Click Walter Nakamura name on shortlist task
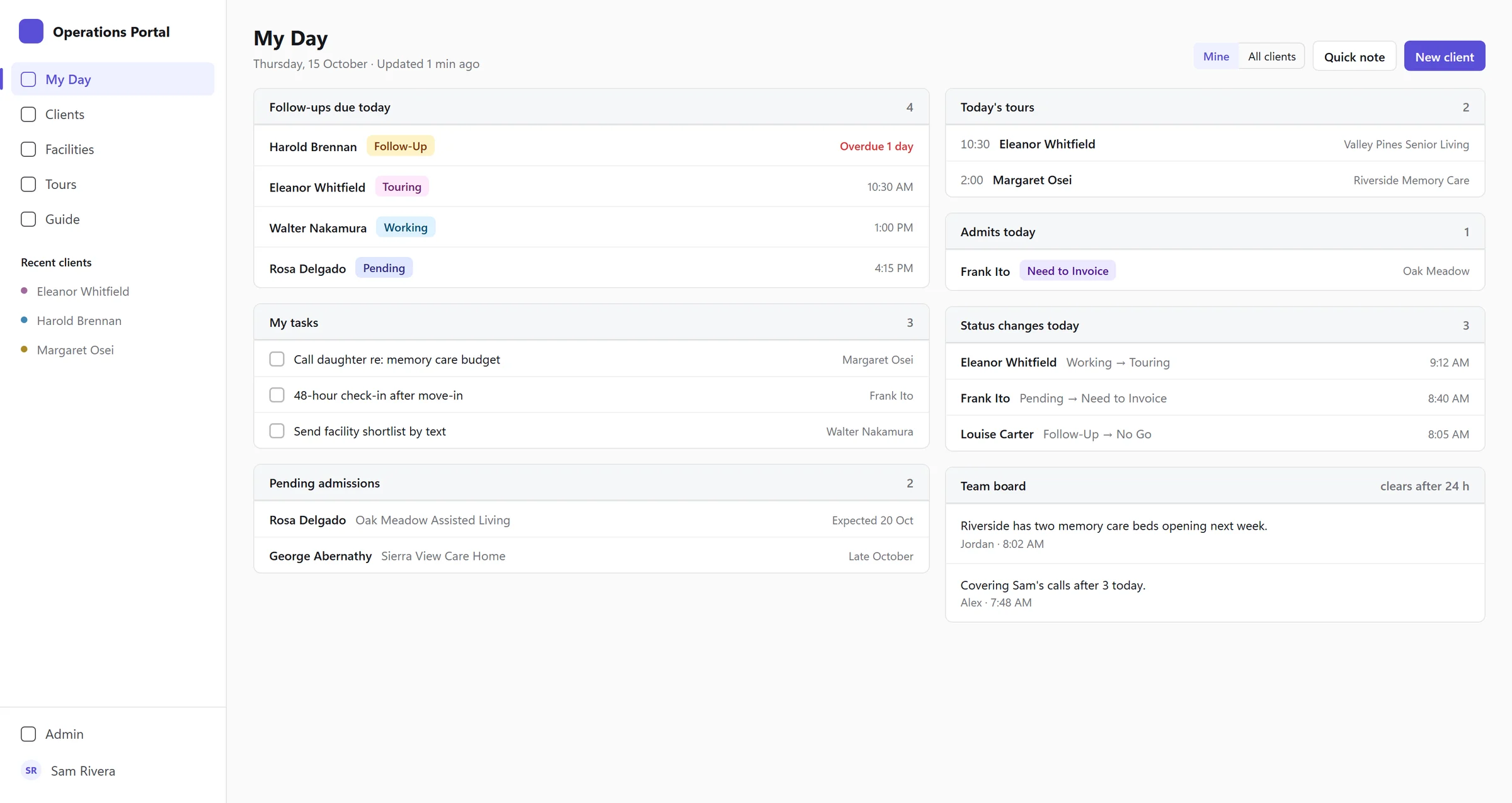This screenshot has width=1512, height=803. click(869, 431)
